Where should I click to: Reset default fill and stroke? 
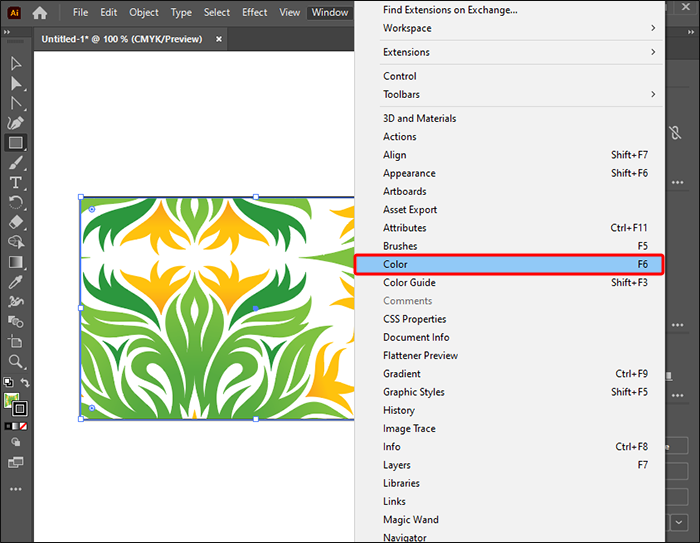click(x=8, y=382)
